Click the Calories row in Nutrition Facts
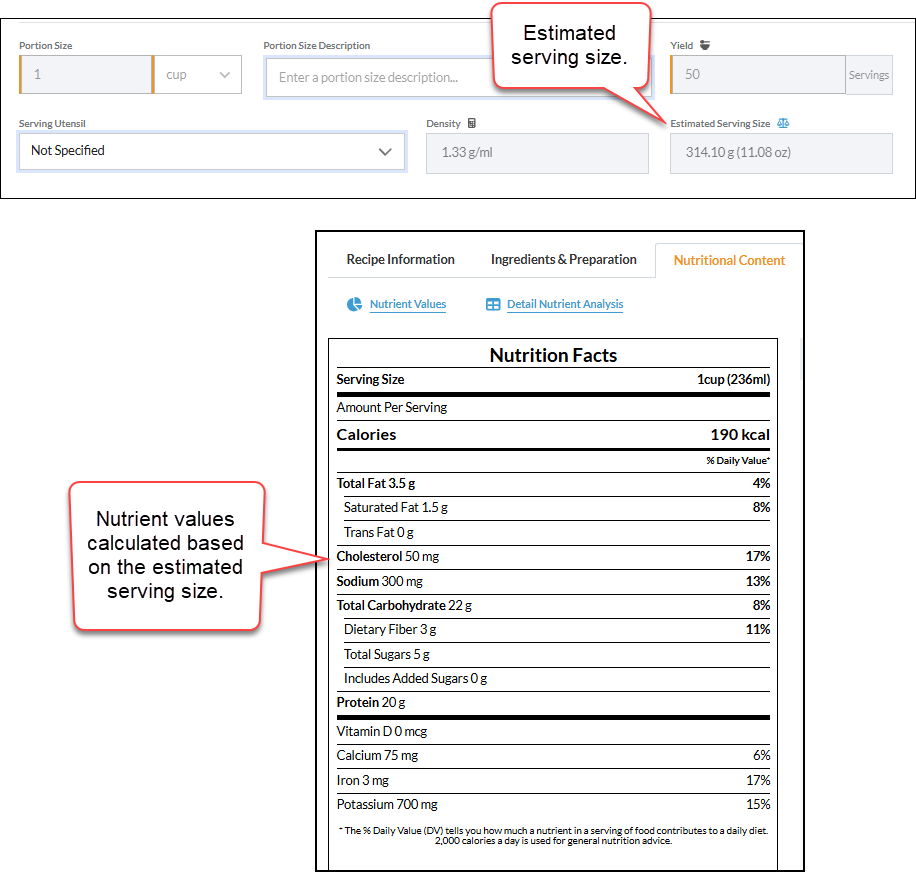This screenshot has width=916, height=872. click(x=553, y=435)
